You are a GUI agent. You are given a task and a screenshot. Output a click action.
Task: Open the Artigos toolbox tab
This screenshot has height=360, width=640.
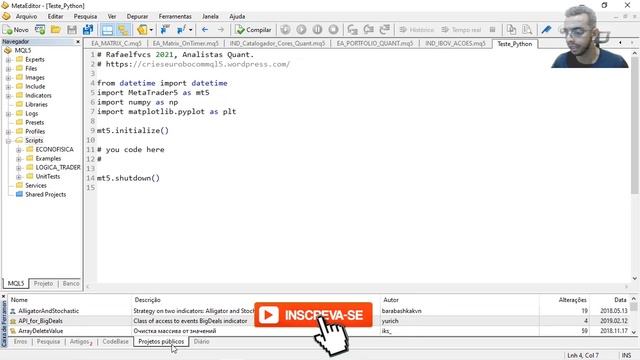[80, 342]
